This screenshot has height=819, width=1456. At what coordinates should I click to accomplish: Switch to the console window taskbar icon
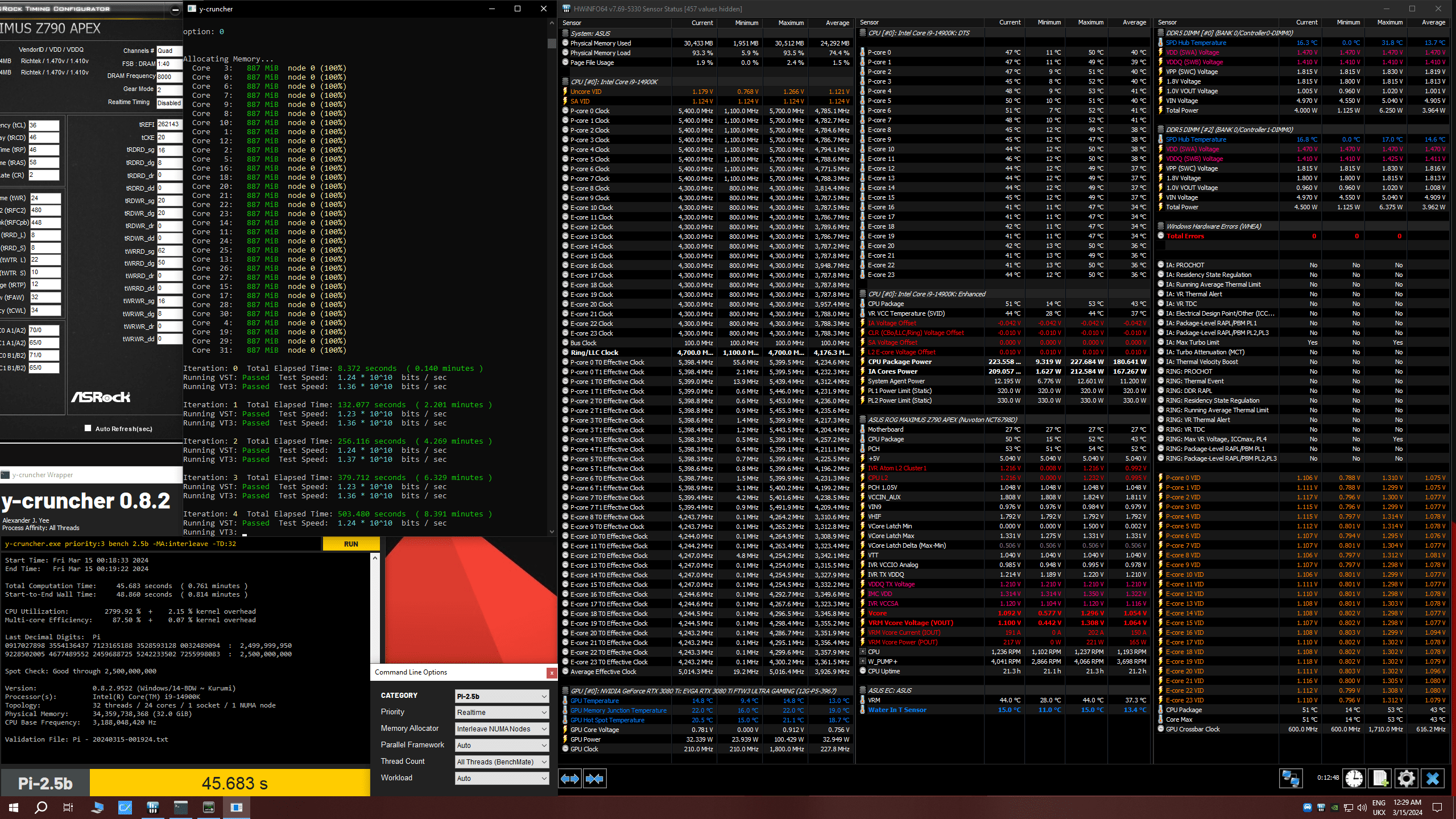point(181,808)
